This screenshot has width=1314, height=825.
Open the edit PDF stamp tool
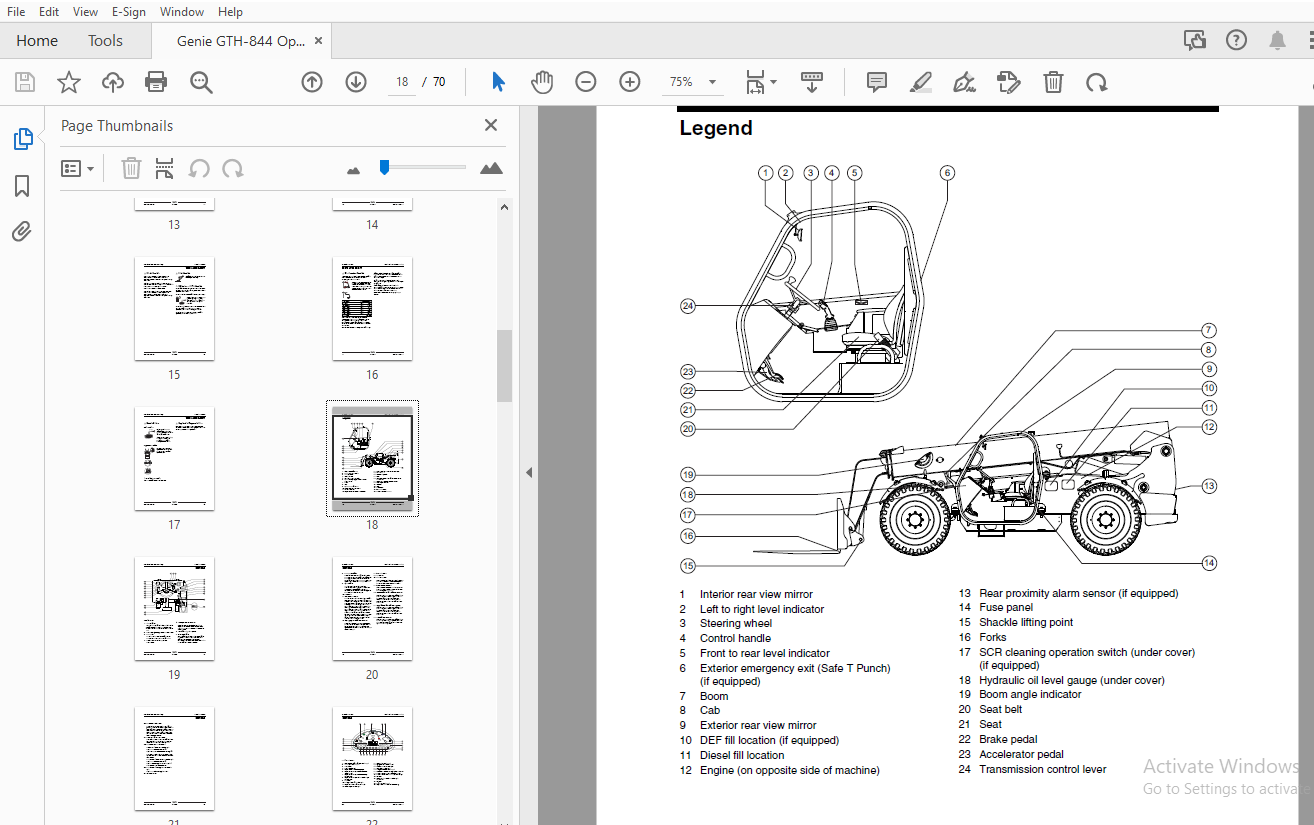click(1008, 82)
